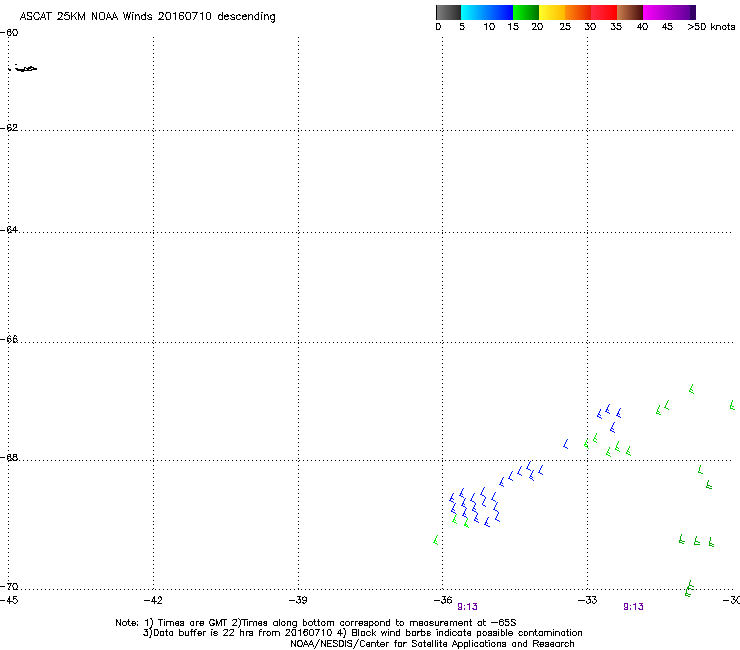Click the lone blue wind barb just below -68 line
The width and height of the screenshot is (740, 650).
point(566,444)
